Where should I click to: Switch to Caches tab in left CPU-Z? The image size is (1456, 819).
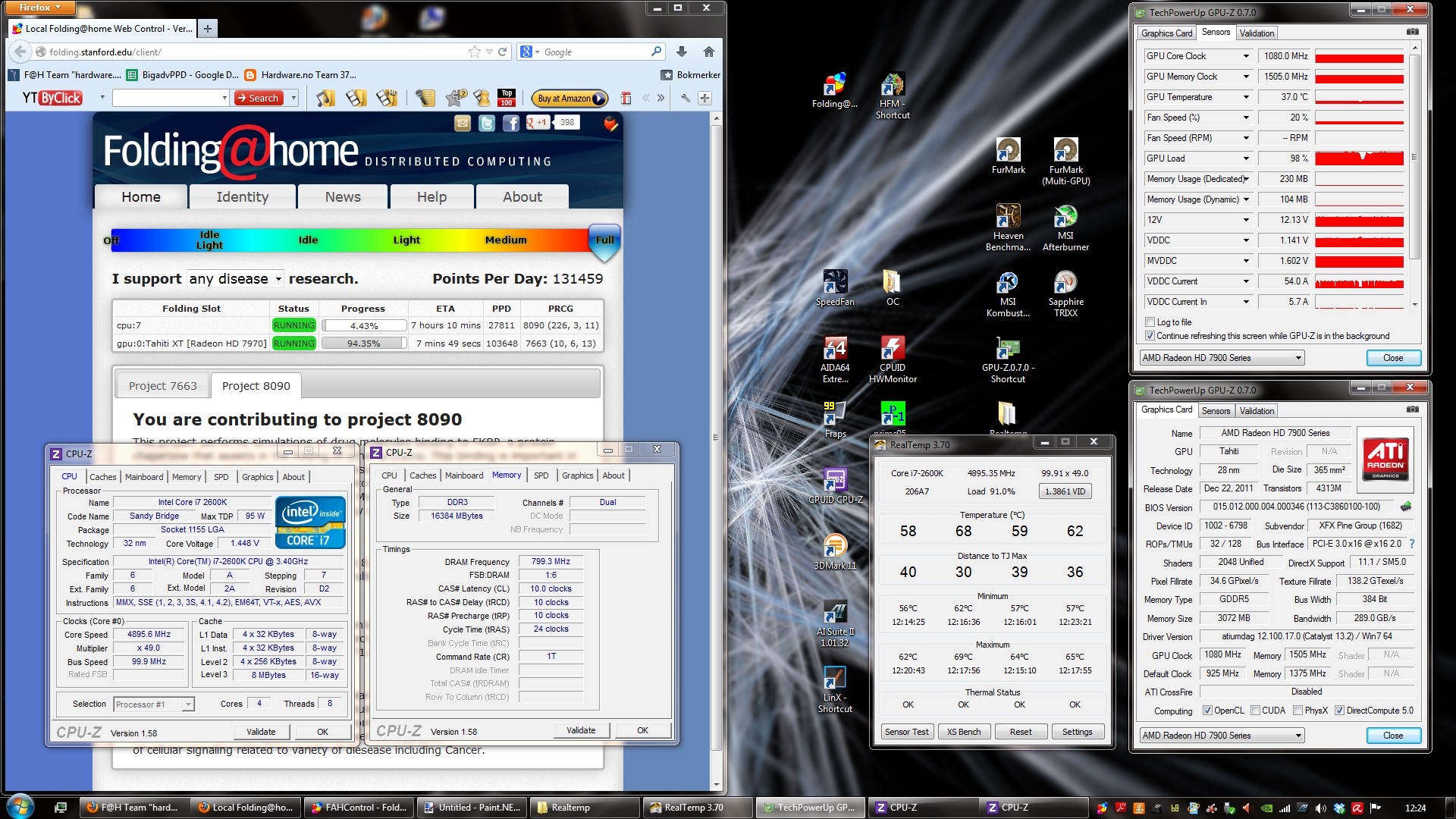pos(103,477)
